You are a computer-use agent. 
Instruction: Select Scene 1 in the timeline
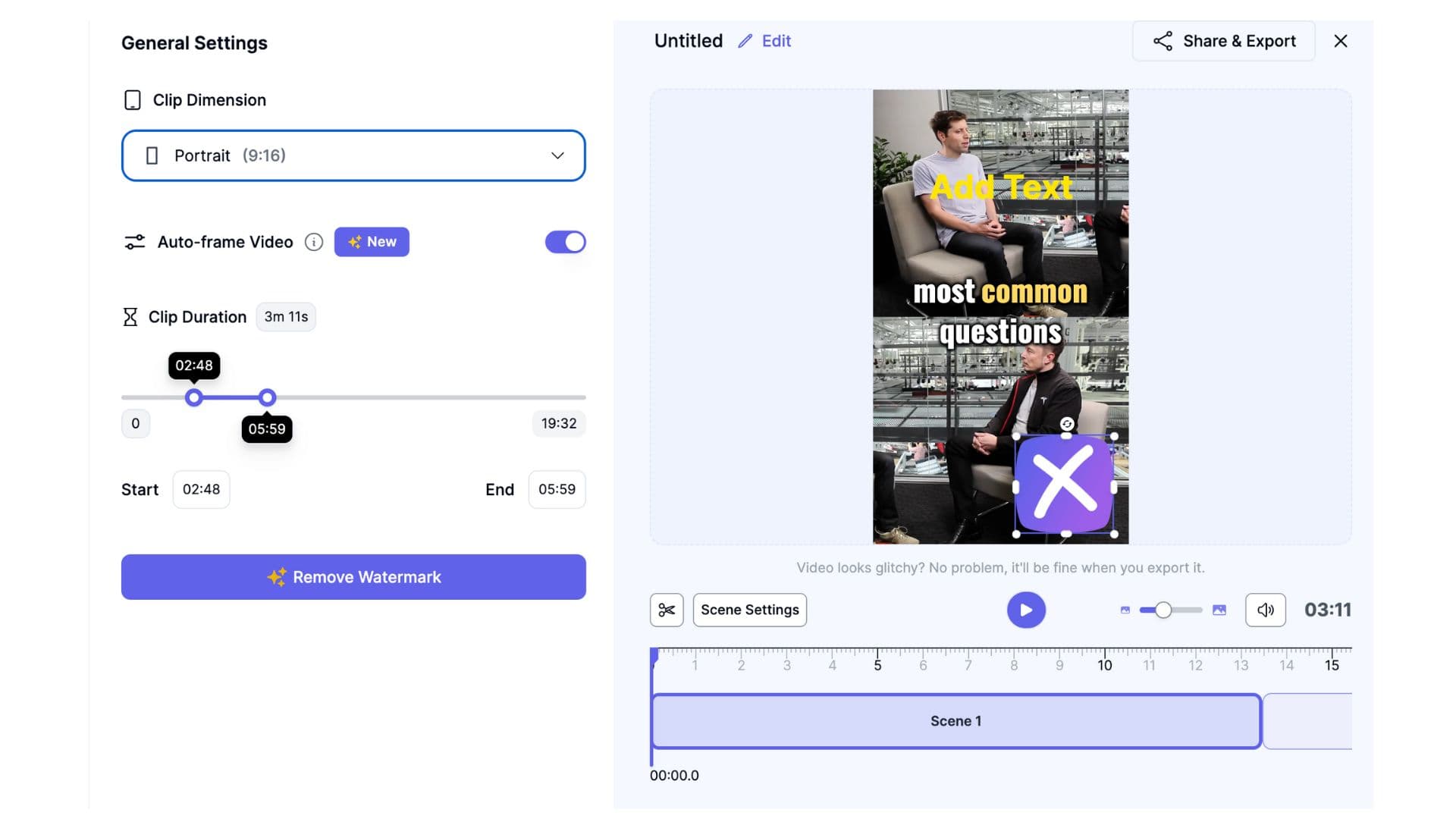pyautogui.click(x=955, y=720)
